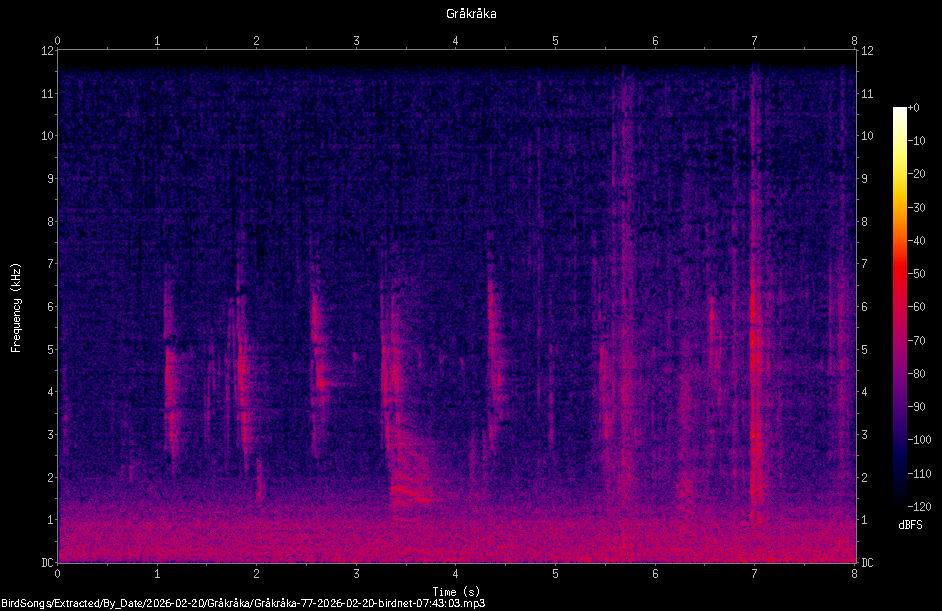Click the Gråkråka title text

[x=471, y=14]
